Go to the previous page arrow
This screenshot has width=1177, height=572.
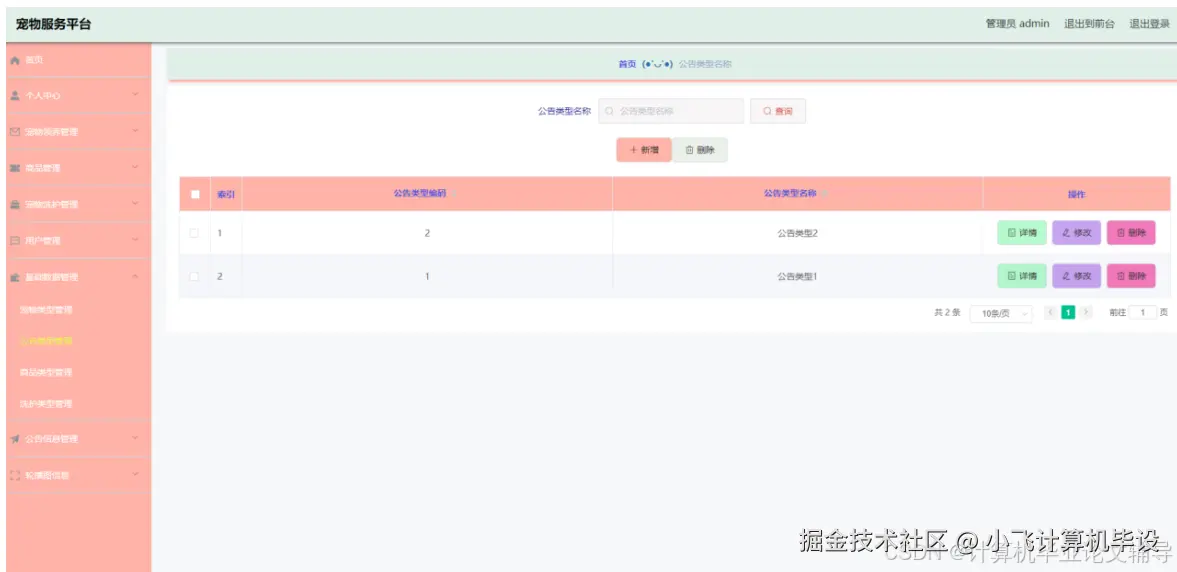point(1050,312)
